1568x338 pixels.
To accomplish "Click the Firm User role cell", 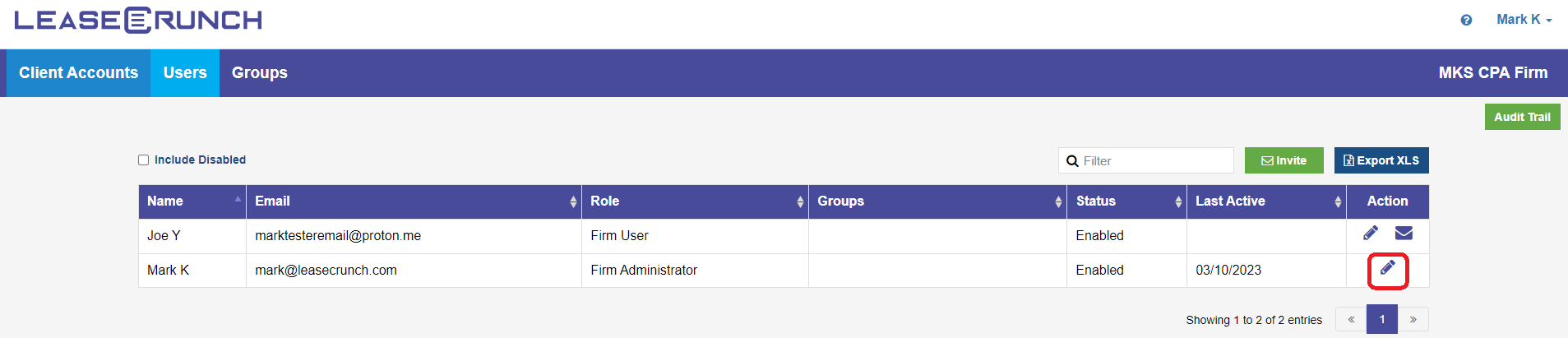I will click(695, 236).
